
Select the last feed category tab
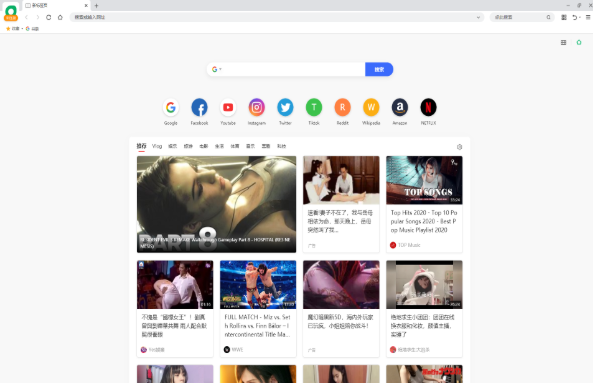(x=281, y=146)
